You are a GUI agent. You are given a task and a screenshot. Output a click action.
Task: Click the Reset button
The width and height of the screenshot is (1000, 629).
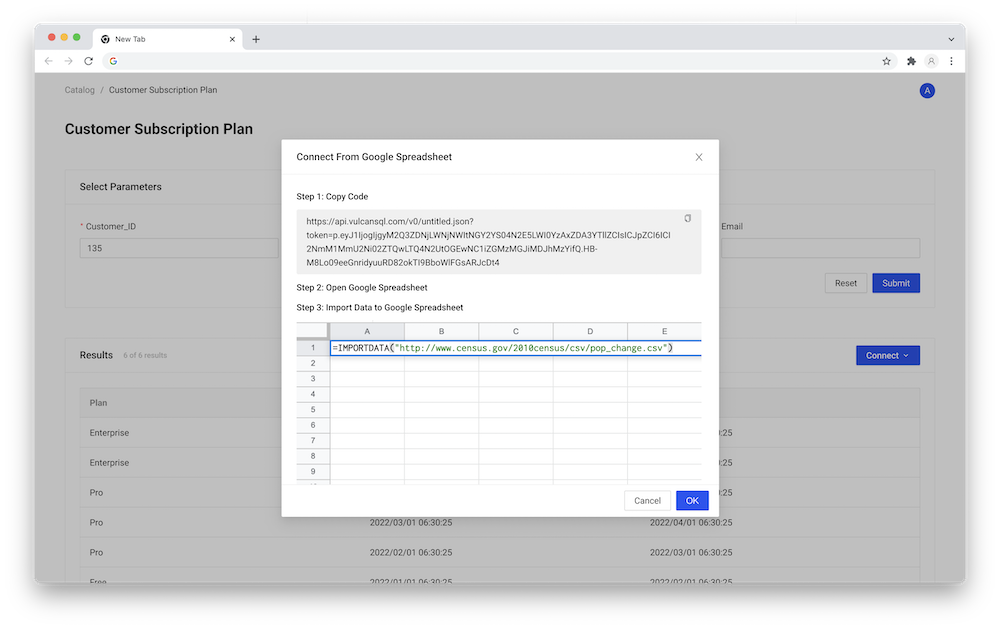[846, 283]
